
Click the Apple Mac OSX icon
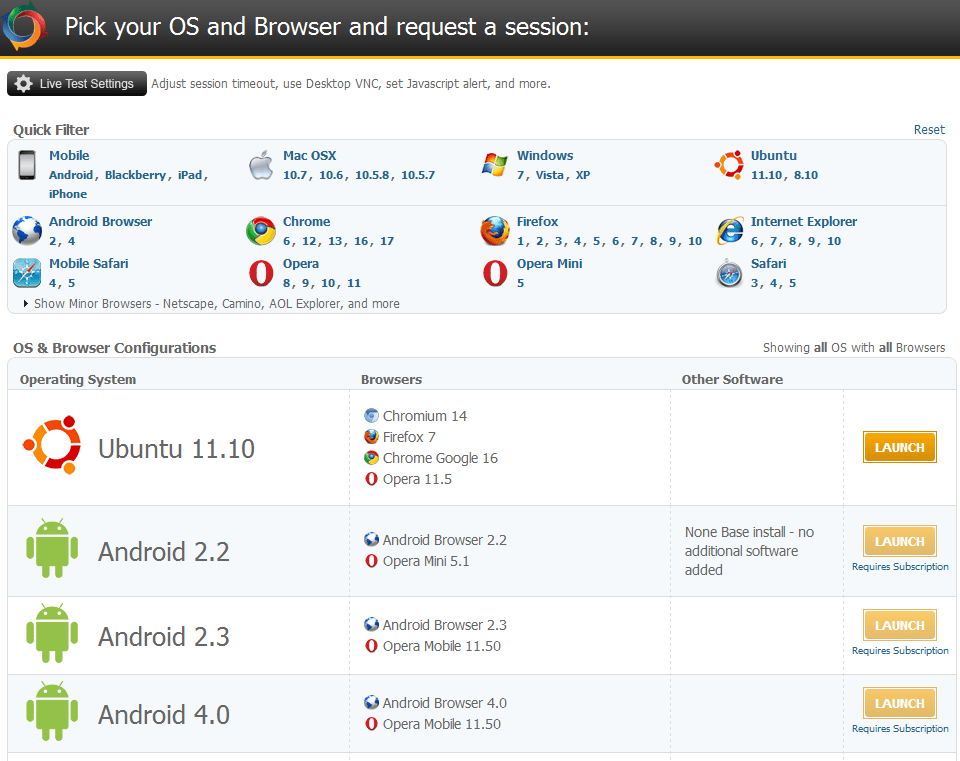point(261,165)
